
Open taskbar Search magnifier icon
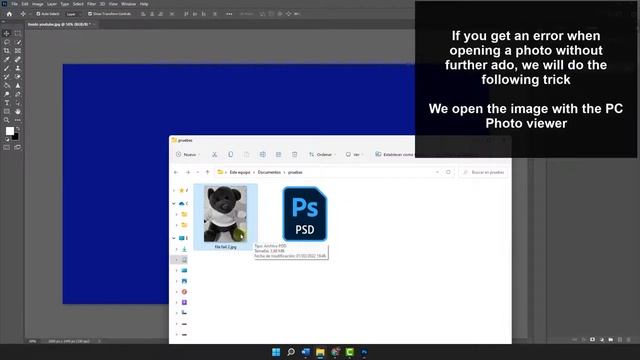click(291, 352)
